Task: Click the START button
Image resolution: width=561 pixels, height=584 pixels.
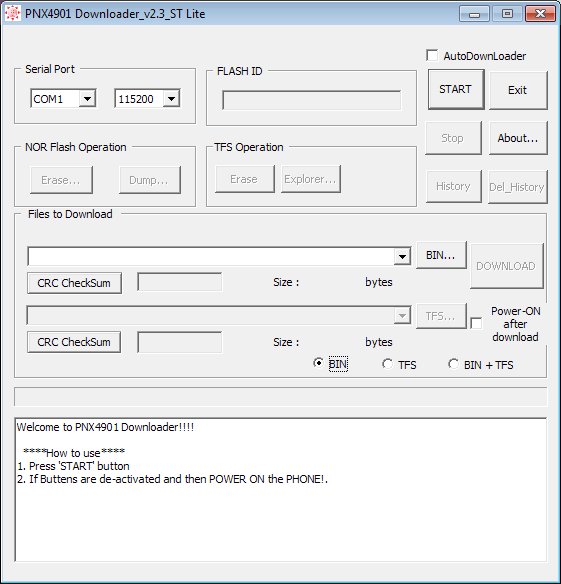Action: [456, 89]
